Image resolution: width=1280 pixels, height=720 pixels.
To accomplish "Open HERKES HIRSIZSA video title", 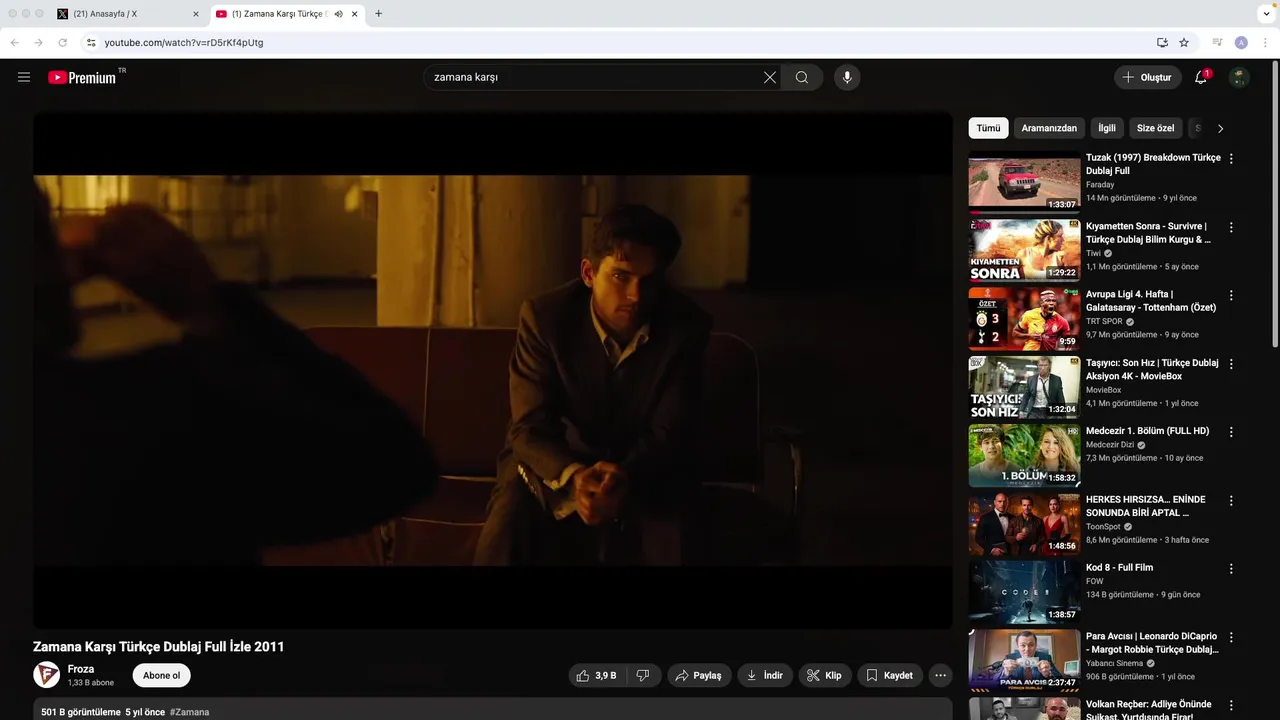I will coord(1146,506).
